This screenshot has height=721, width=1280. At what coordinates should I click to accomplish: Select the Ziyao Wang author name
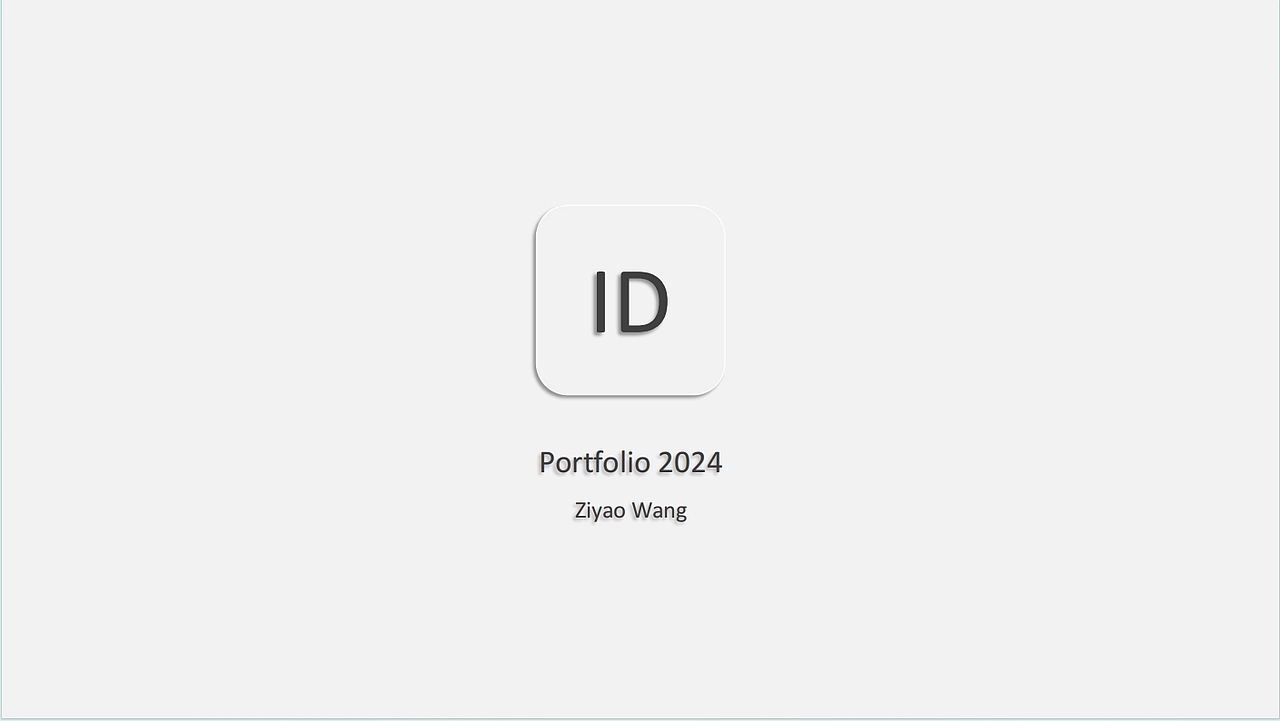coord(630,511)
